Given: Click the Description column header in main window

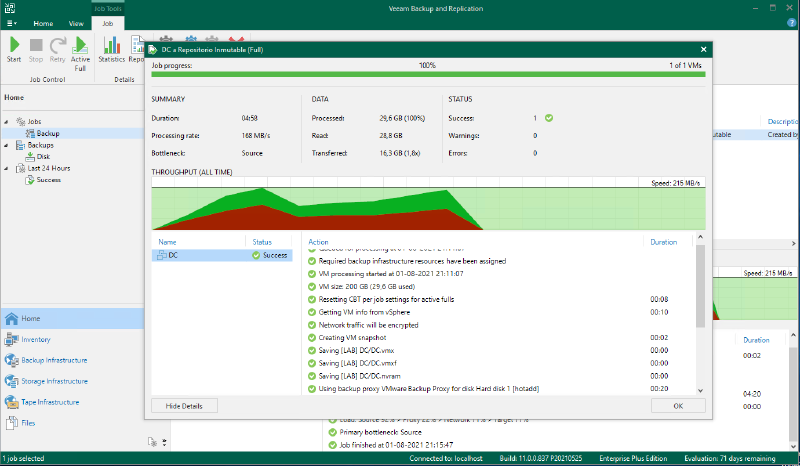Looking at the screenshot, I should pyautogui.click(x=782, y=121).
